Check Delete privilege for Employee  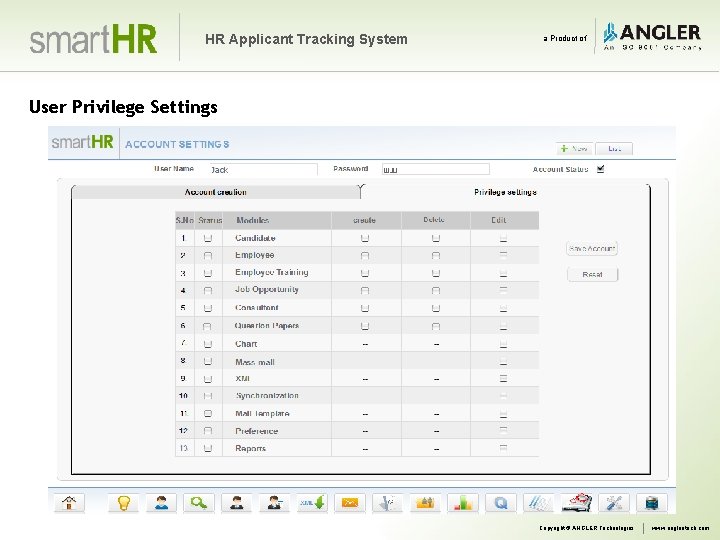coord(436,255)
